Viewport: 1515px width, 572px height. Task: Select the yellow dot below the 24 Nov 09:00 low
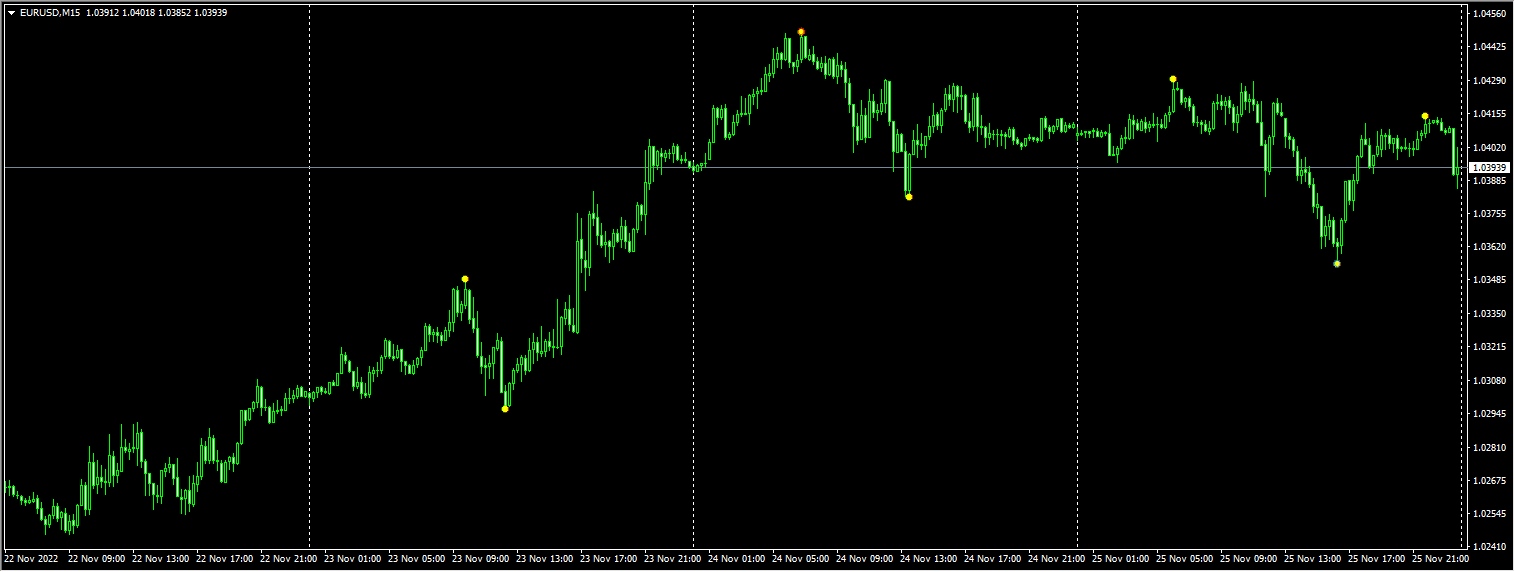click(x=908, y=197)
